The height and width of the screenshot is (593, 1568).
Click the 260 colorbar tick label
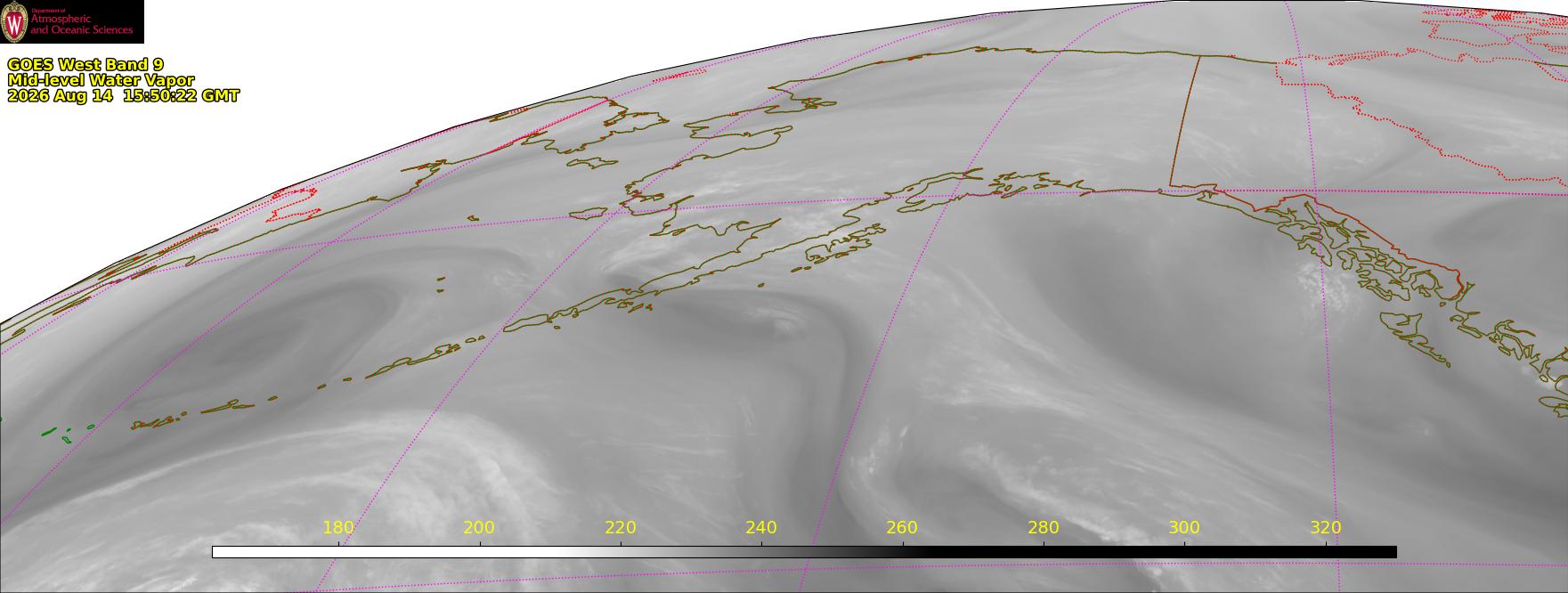click(903, 527)
